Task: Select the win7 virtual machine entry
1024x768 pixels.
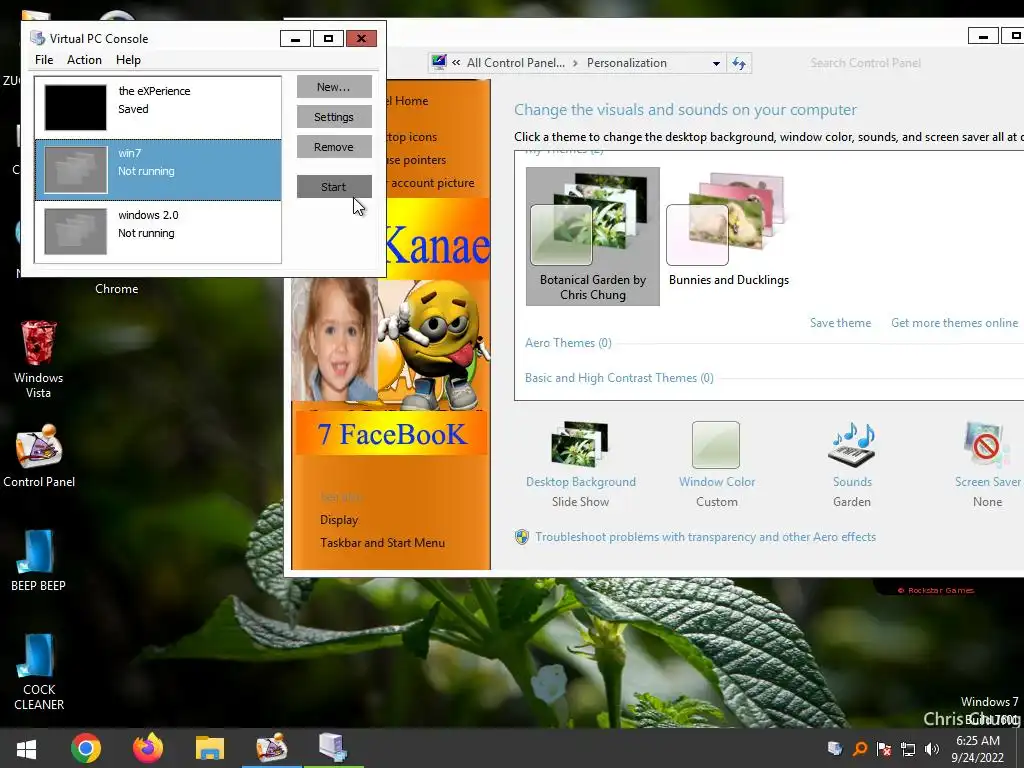Action: (x=158, y=170)
